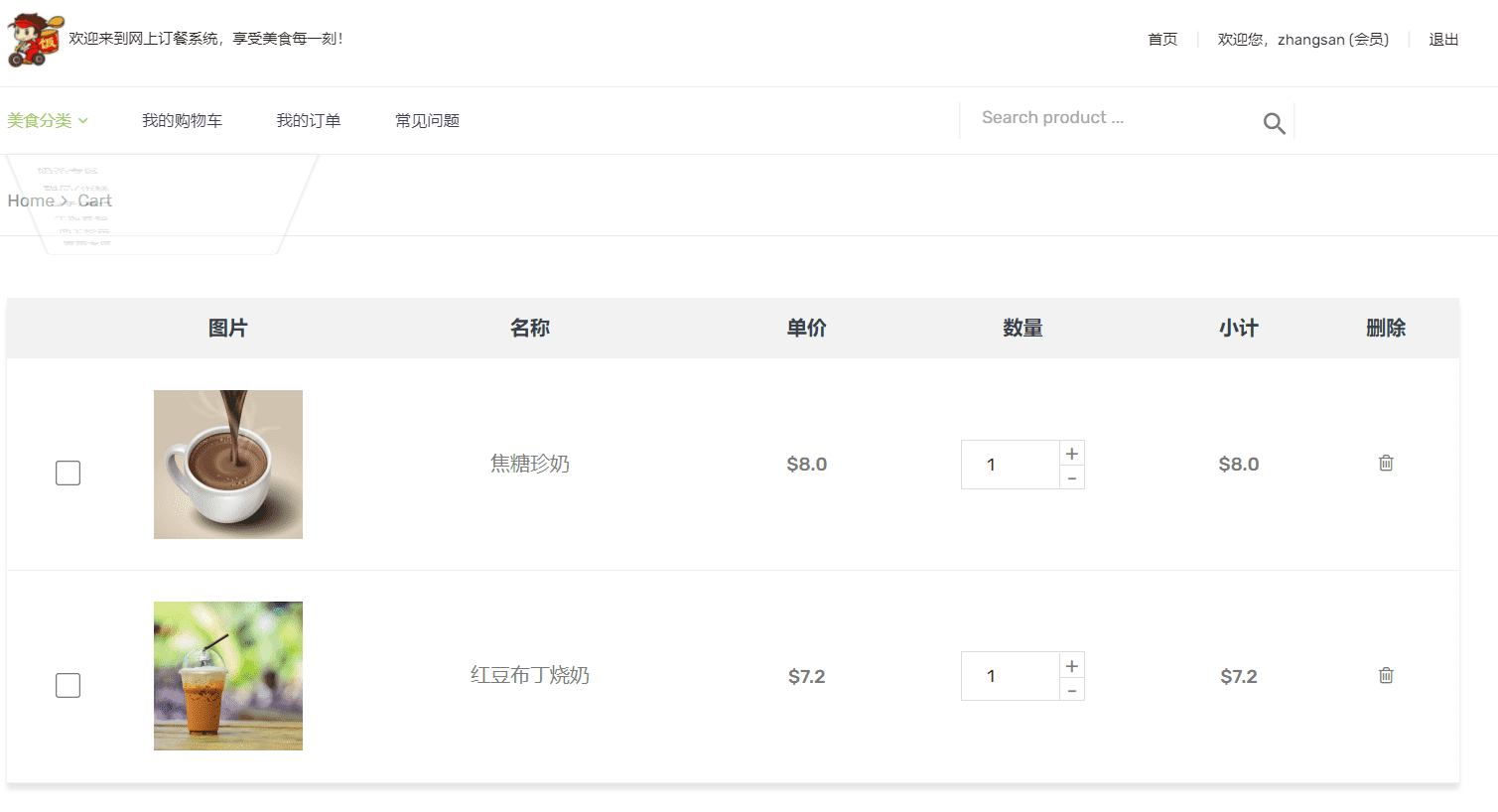Open 我的订单 menu item
Viewport: 1498px width, 812px height.
click(x=308, y=120)
